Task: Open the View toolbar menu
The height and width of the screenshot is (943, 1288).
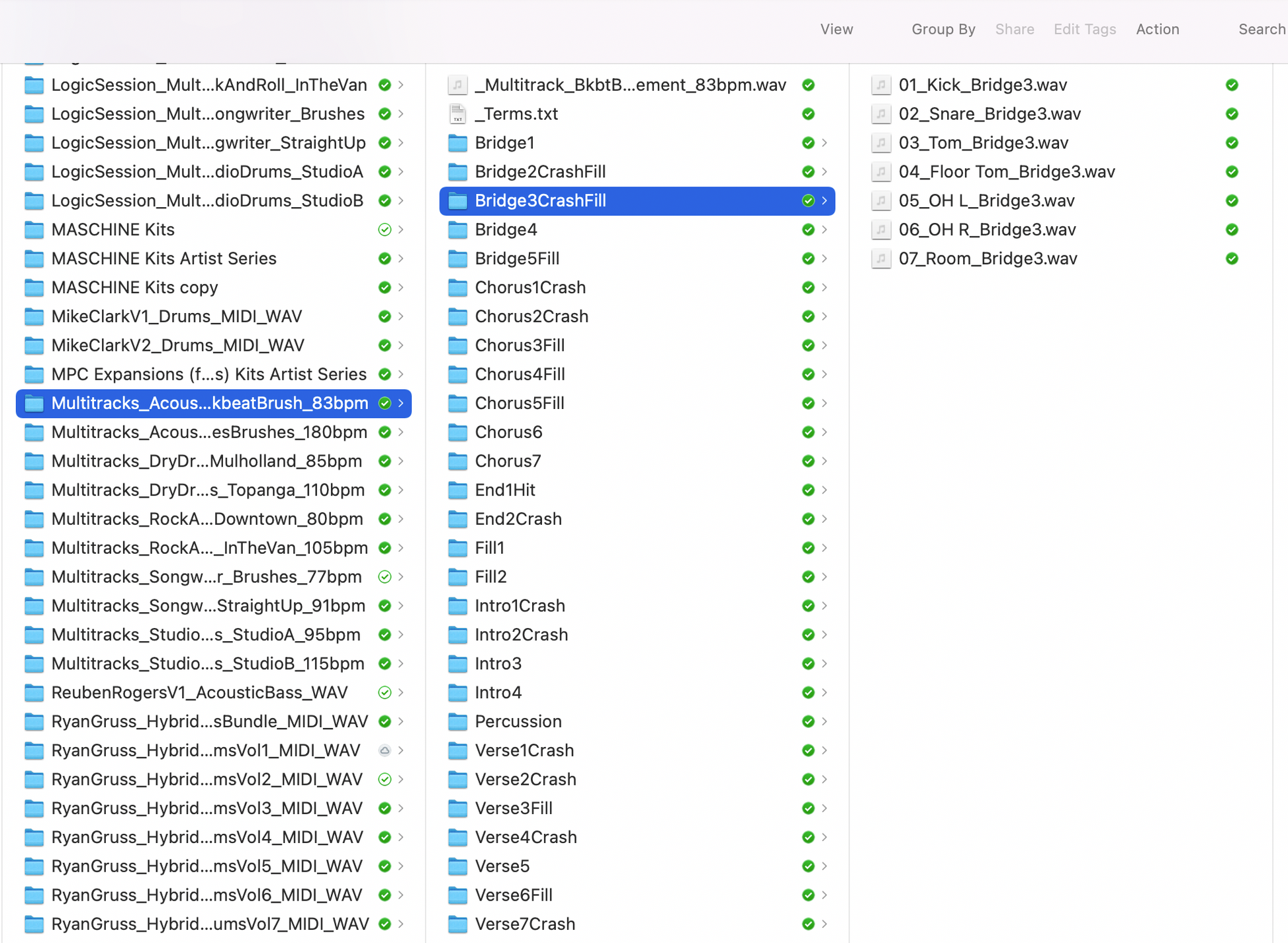Action: coord(837,29)
